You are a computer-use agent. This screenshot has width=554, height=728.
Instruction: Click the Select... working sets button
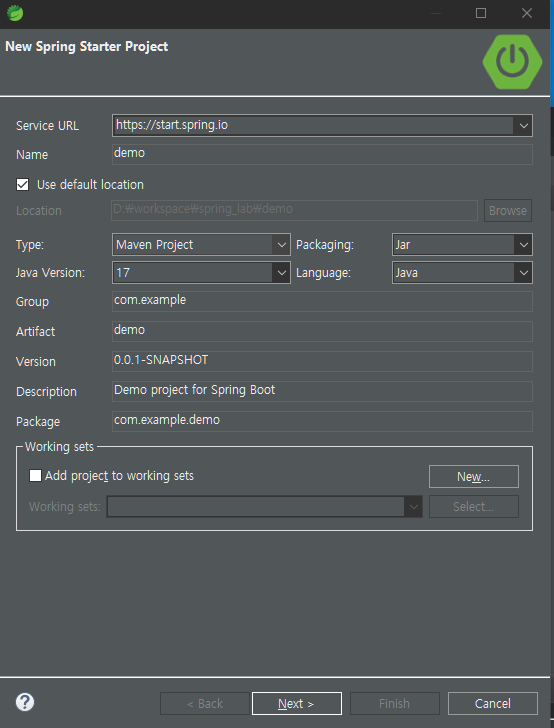coord(474,507)
